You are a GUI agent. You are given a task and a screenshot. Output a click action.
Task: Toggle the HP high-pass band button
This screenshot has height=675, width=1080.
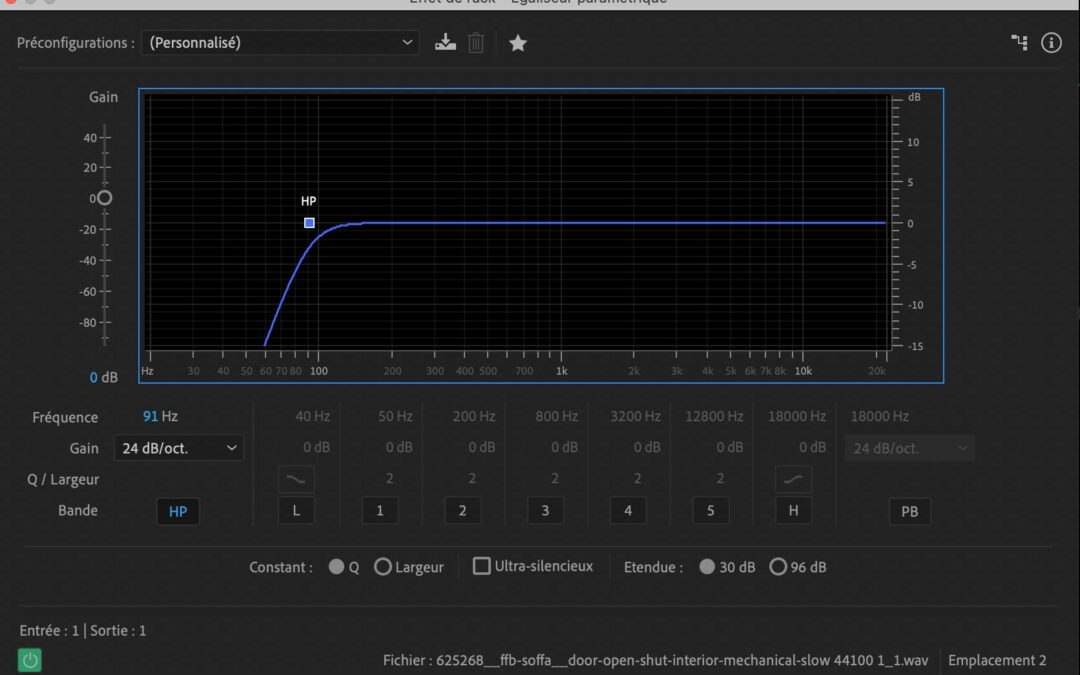pos(178,511)
